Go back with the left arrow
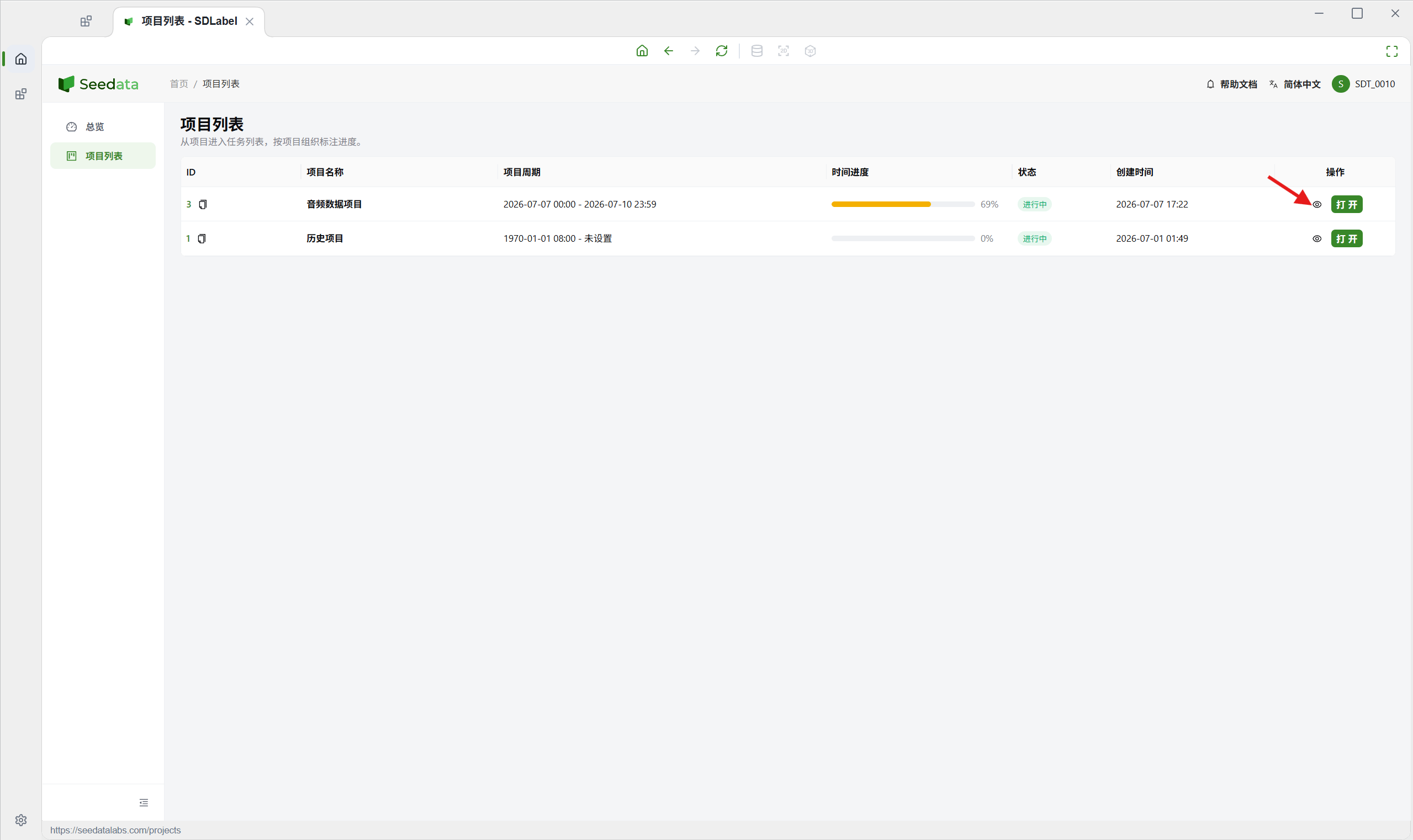This screenshot has height=840, width=1413. 668,51
